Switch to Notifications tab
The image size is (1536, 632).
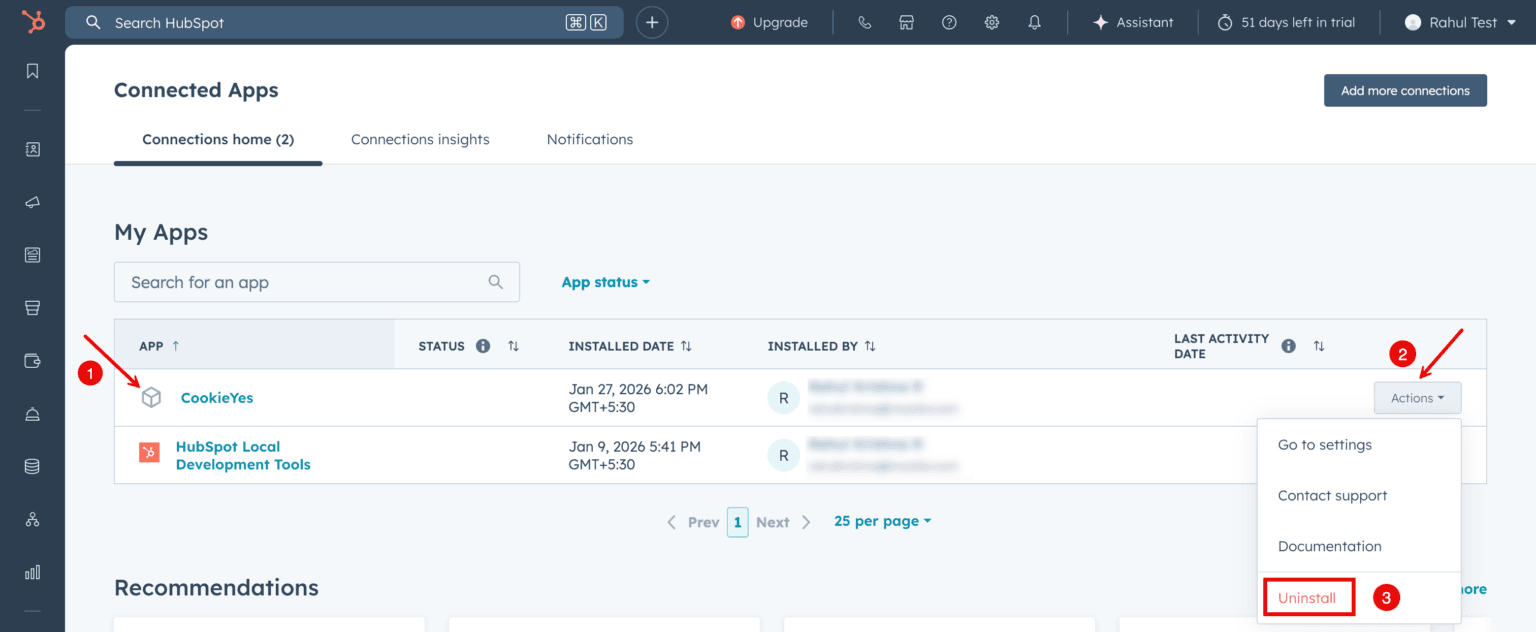(590, 139)
